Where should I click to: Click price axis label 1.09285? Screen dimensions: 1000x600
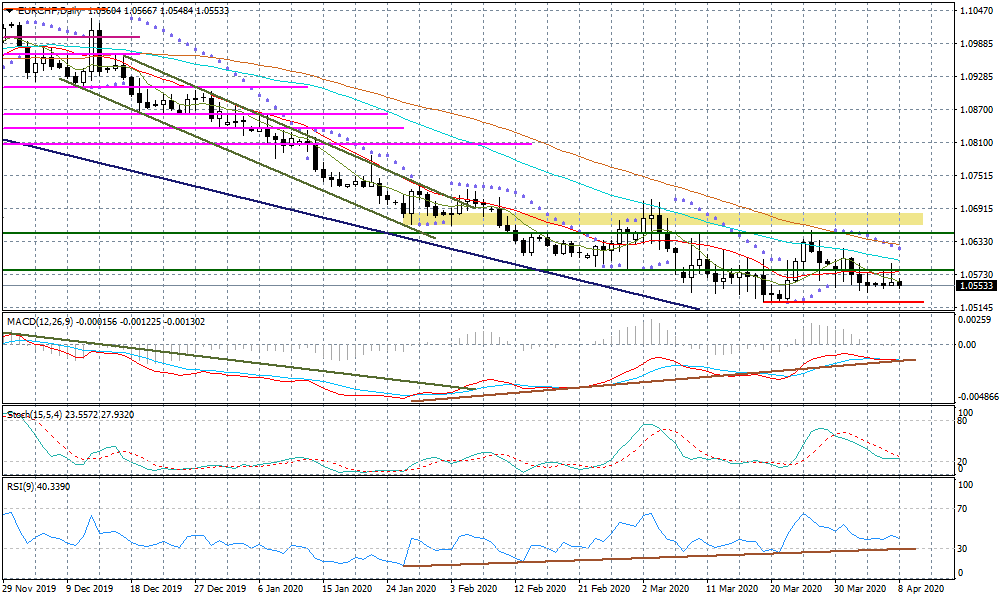click(976, 77)
